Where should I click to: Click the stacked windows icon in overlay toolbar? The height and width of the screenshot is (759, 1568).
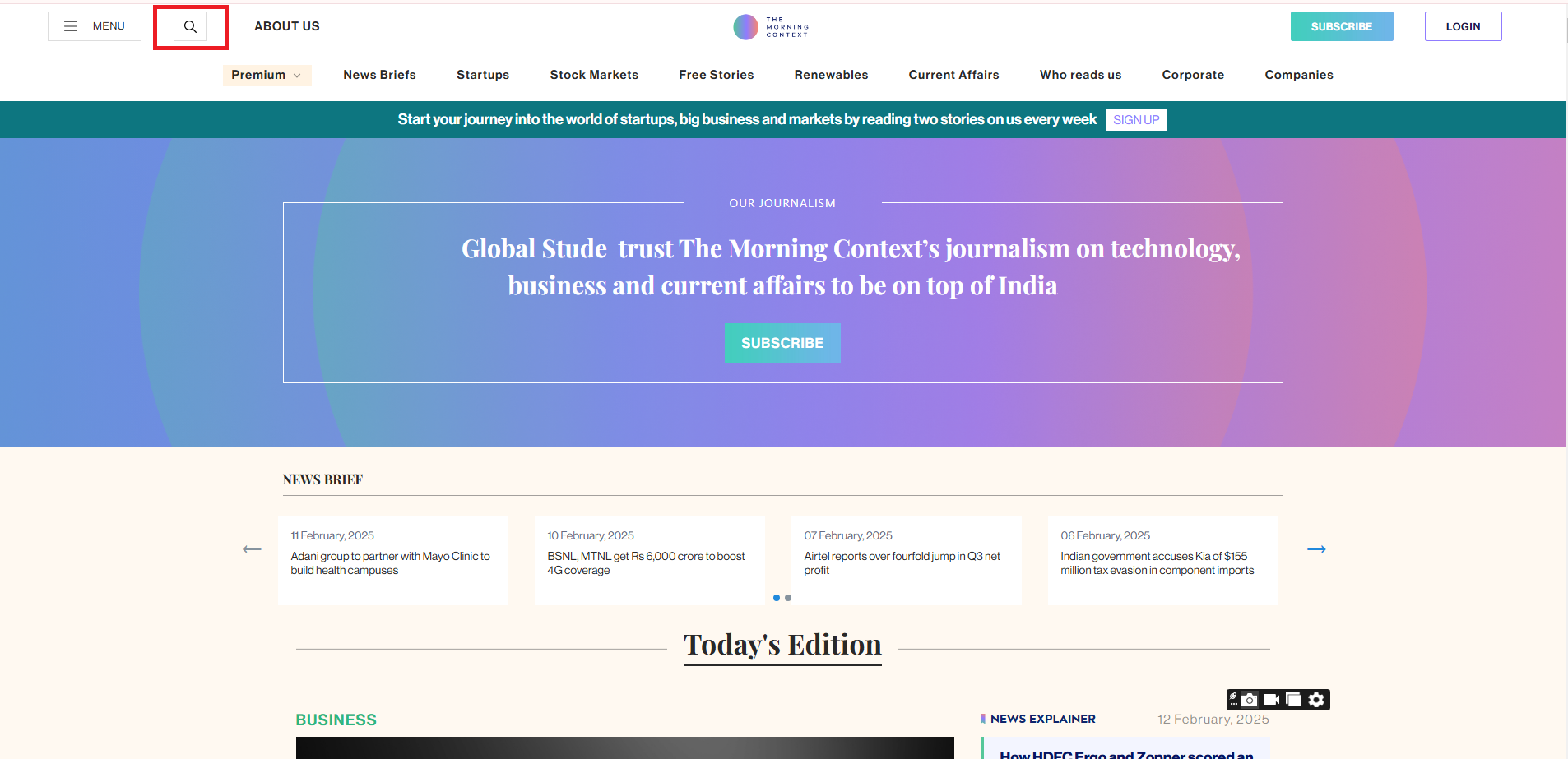pyautogui.click(x=1293, y=700)
